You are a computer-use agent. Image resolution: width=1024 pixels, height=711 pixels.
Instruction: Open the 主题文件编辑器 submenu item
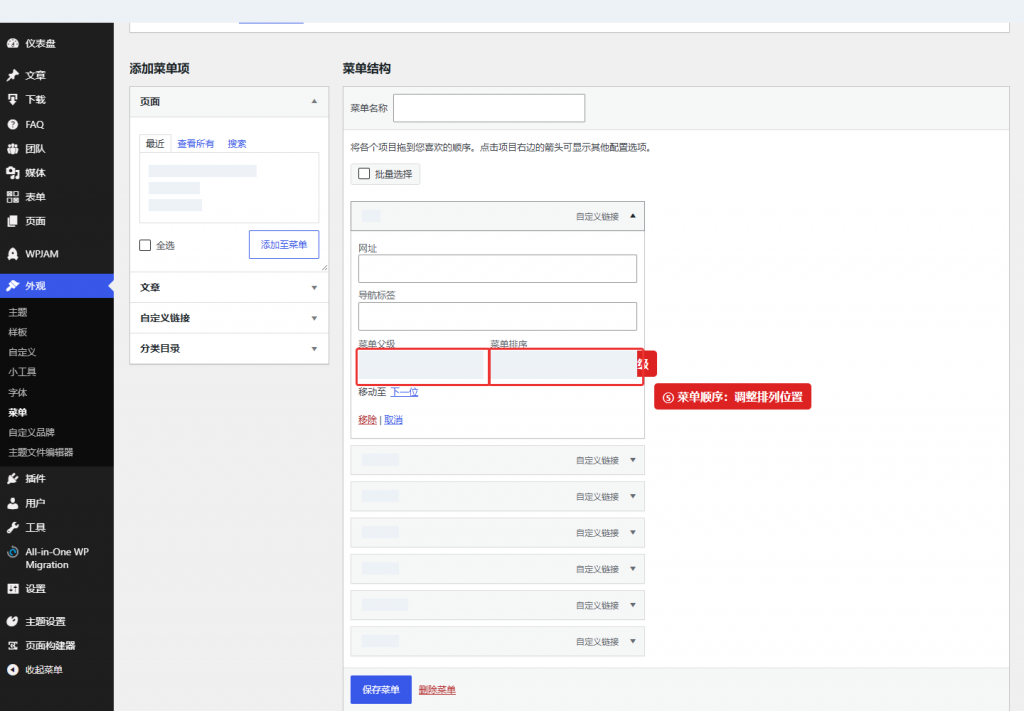(x=40, y=452)
